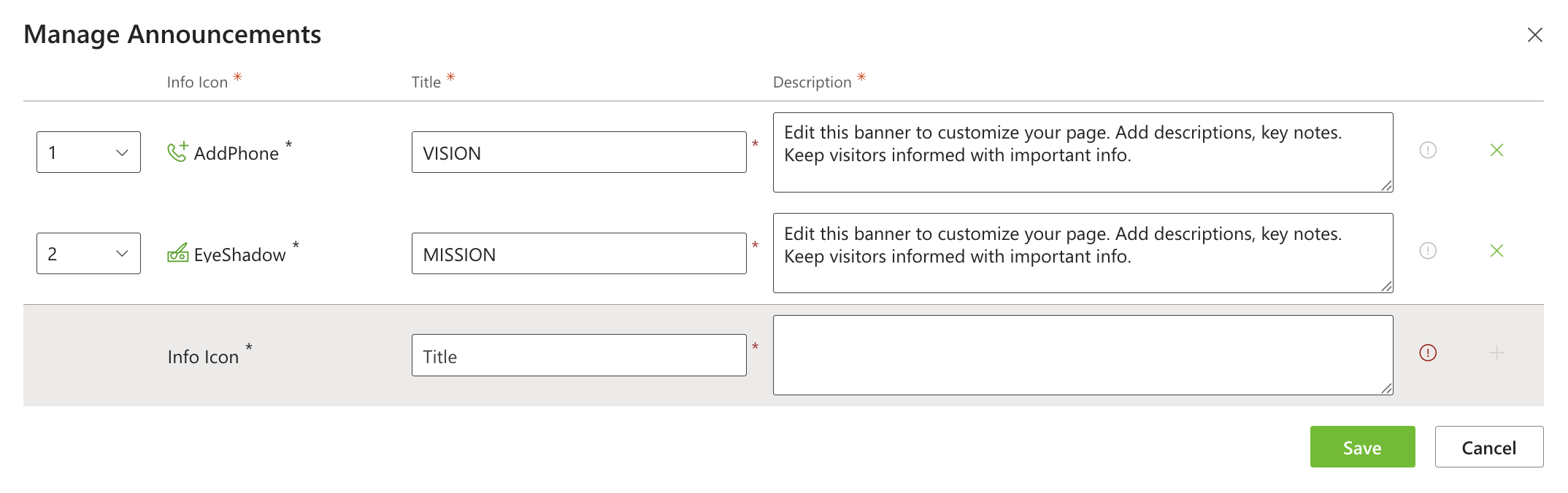
Task: Click the empty Title field in new row
Action: pos(578,356)
